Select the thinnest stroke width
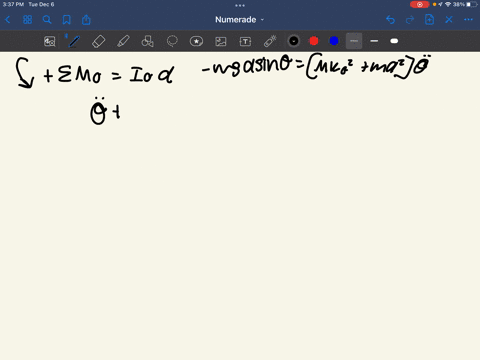The height and width of the screenshot is (360, 480). click(354, 41)
